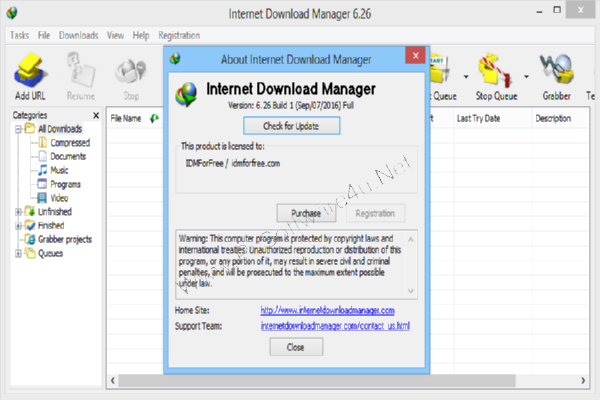Viewport: 600px width, 400px height.
Task: Click the Add URL toolbar icon
Action: [30, 77]
